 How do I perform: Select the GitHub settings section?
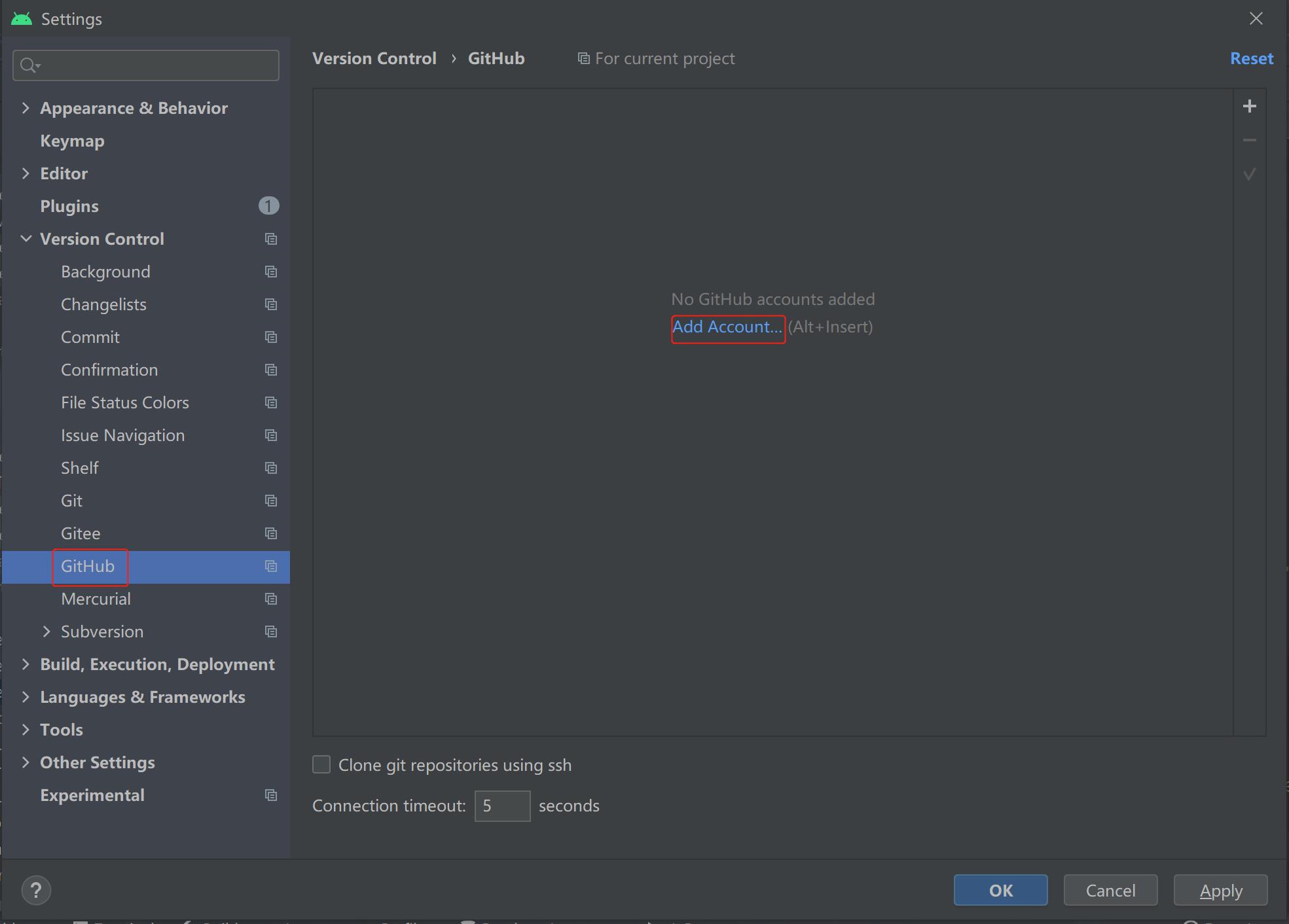(x=87, y=566)
